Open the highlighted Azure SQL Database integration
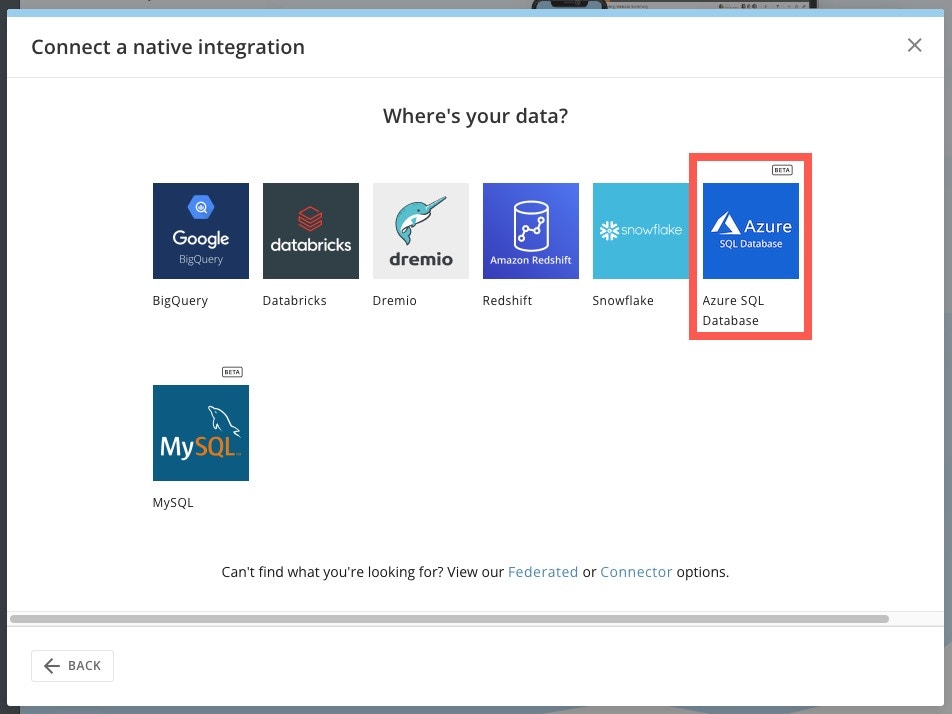952x714 pixels. (750, 230)
